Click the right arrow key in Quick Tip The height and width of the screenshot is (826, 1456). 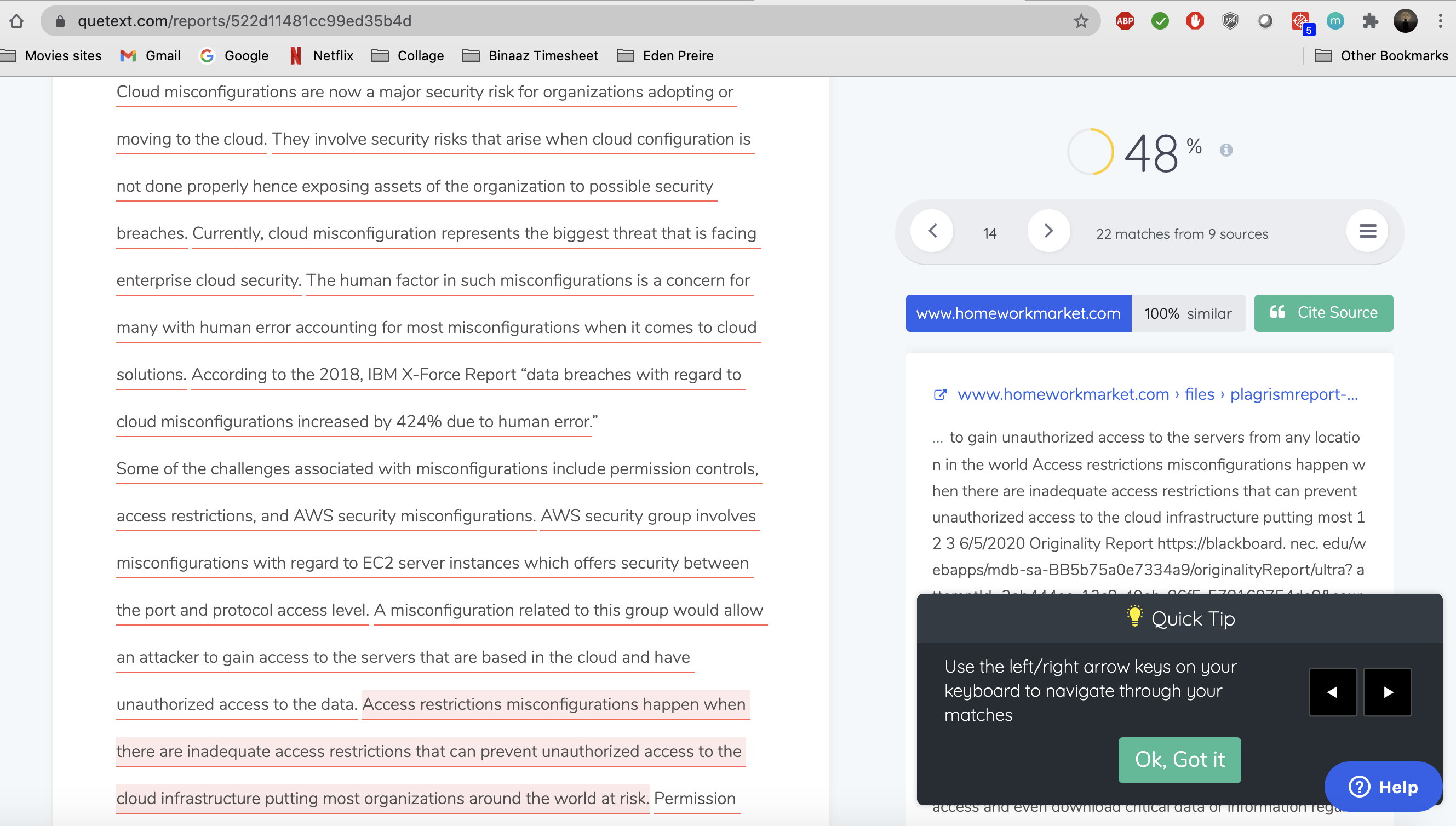pyautogui.click(x=1388, y=692)
